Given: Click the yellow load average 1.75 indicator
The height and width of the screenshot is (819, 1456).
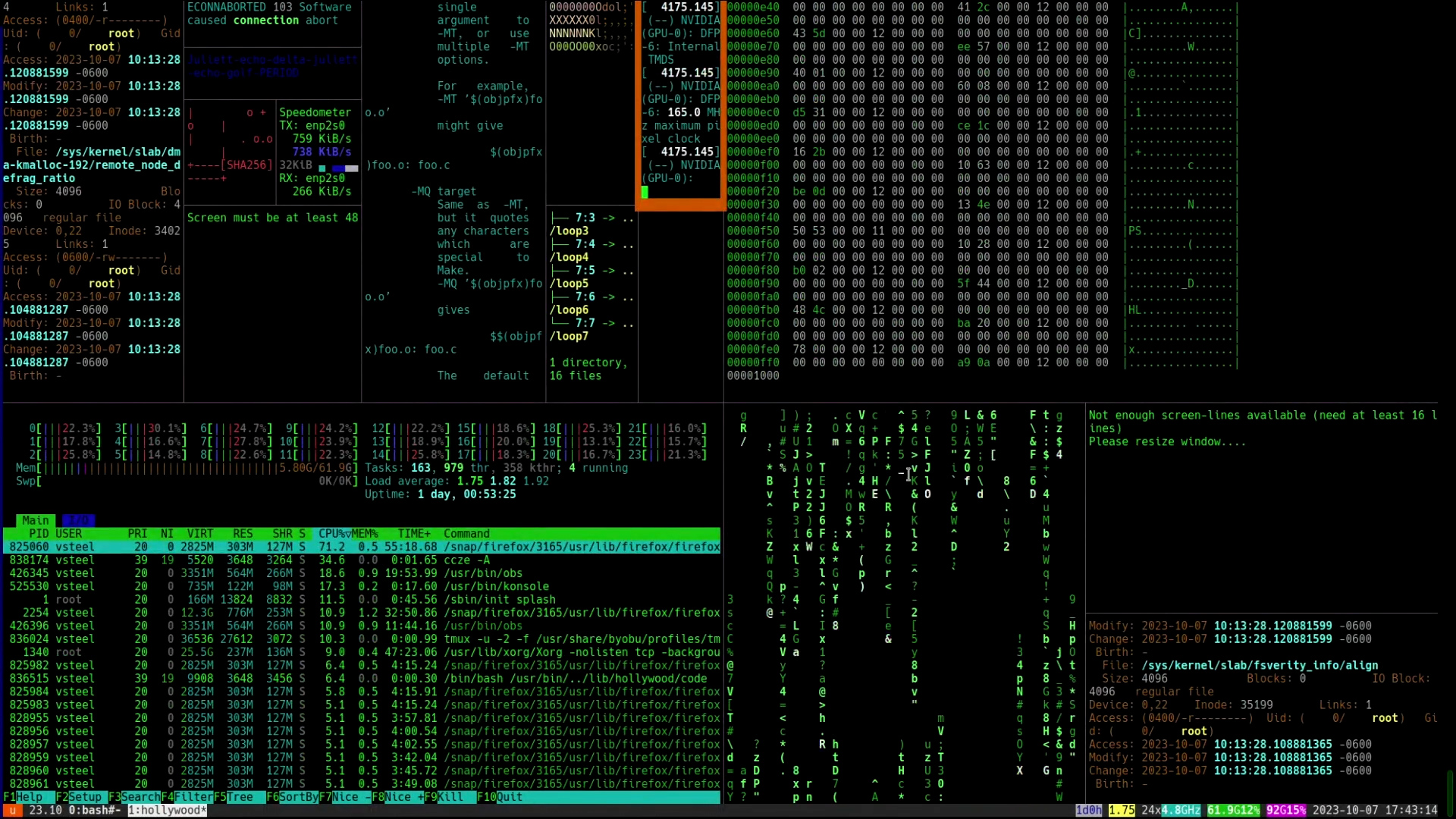Looking at the screenshot, I should 1121,811.
